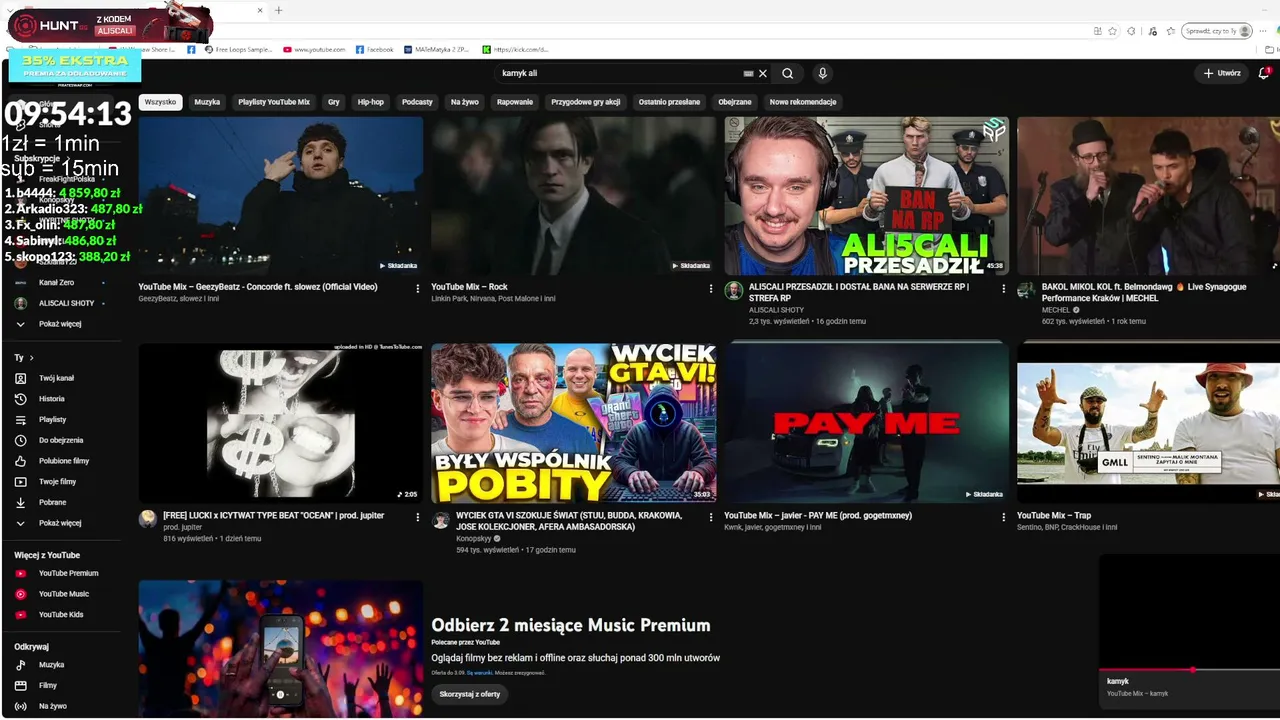
Task: Open YouTube Kids icon in sidebar
Action: 20,614
